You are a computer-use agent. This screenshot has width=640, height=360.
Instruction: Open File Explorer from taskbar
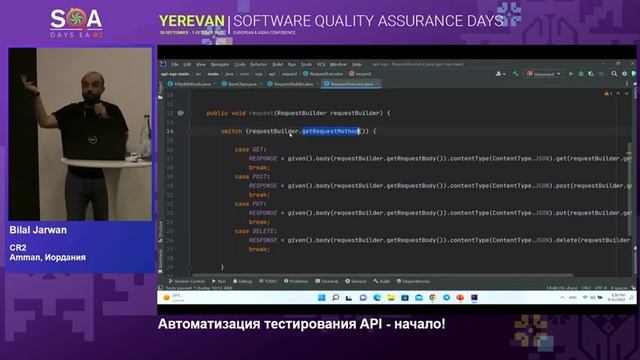tap(391, 298)
